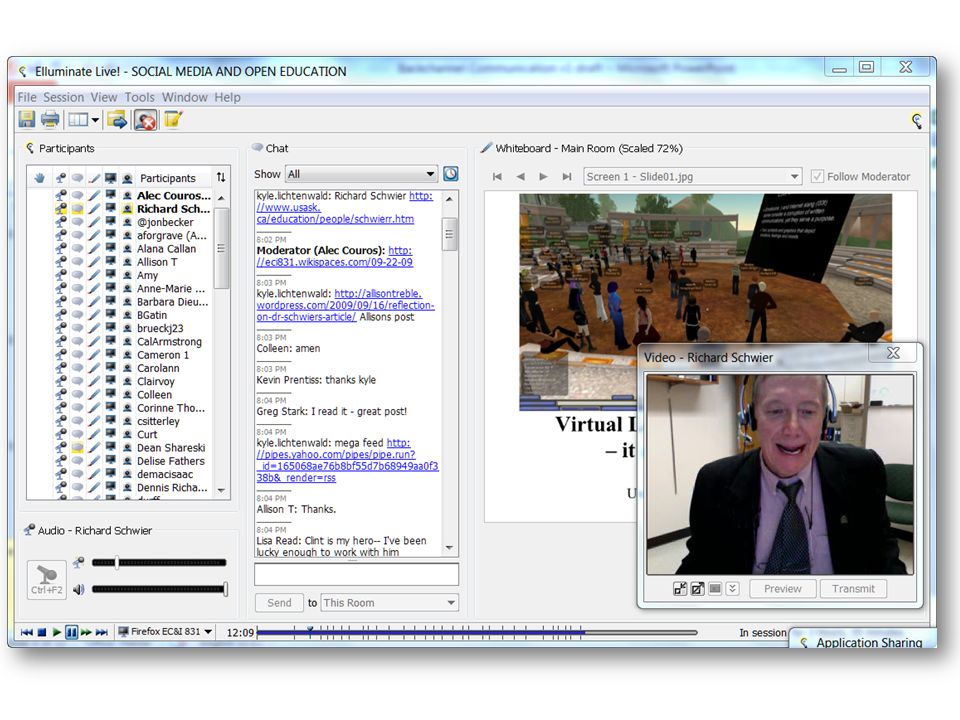The height and width of the screenshot is (720, 960).
Task: Select Alec Couros in participants list
Action: (x=173, y=196)
